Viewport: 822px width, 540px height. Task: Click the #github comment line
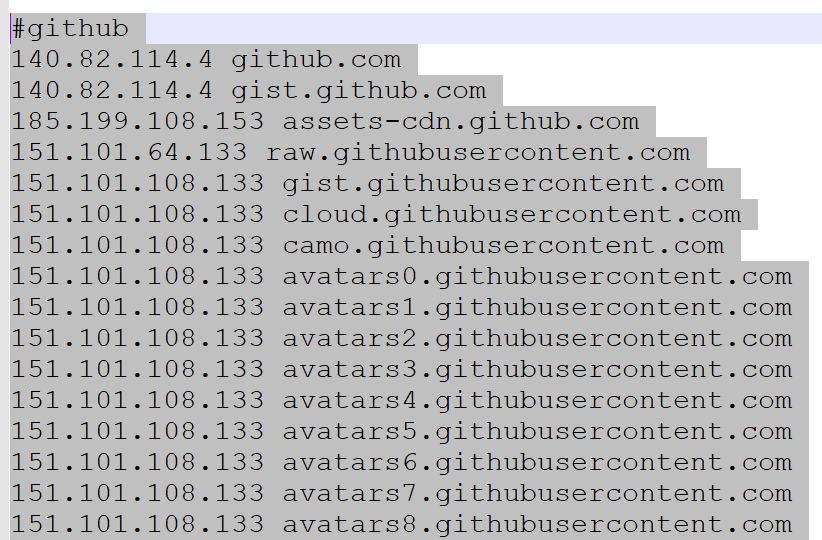click(70, 29)
